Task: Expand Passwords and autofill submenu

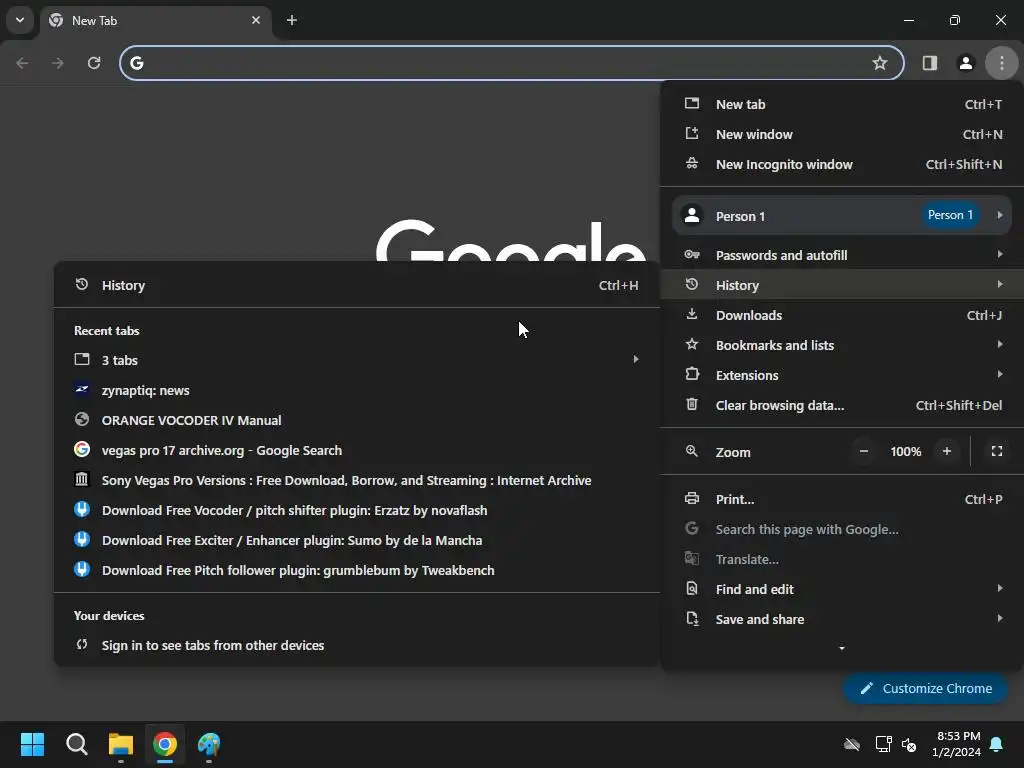Action: tap(842, 255)
